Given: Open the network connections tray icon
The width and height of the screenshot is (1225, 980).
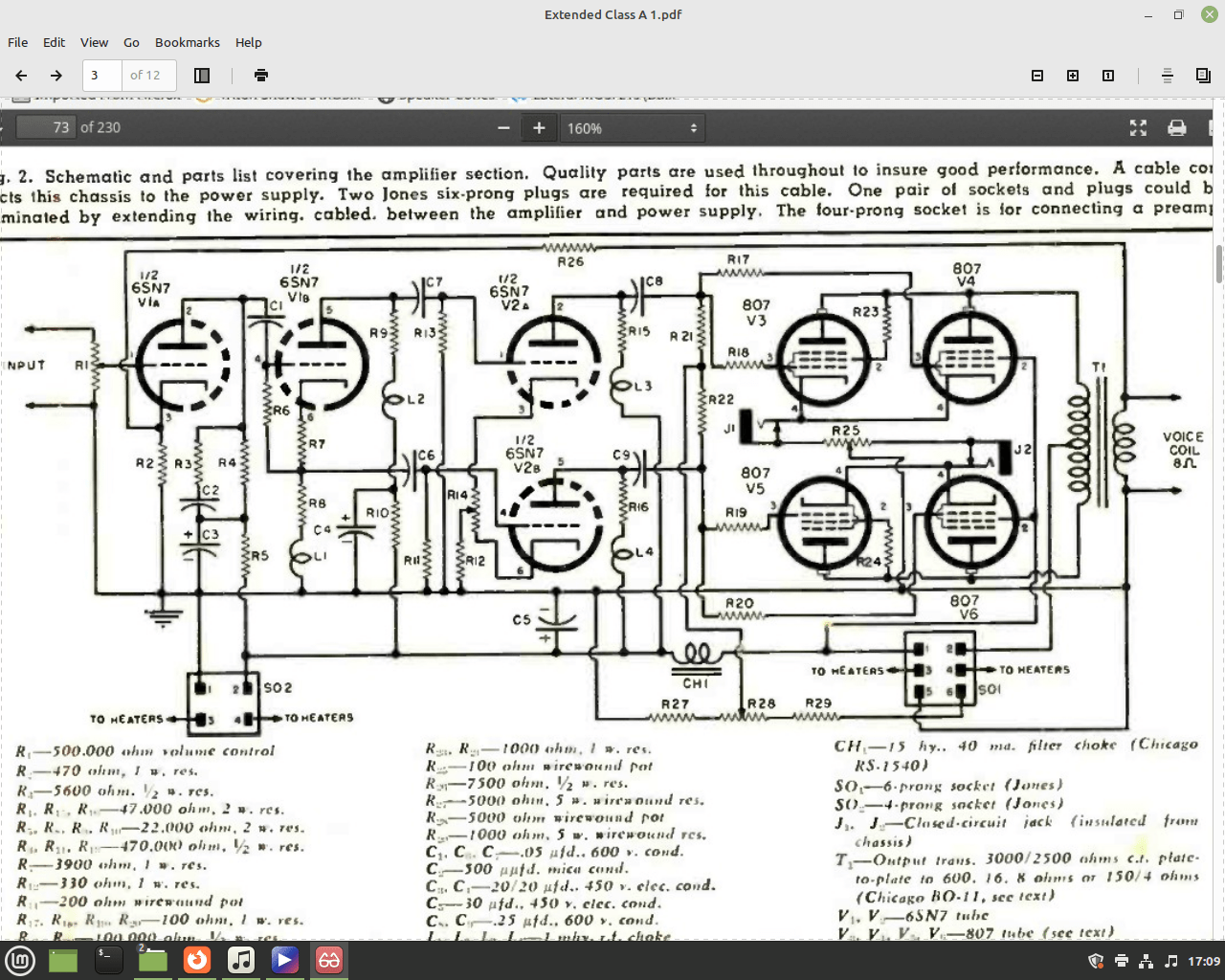Looking at the screenshot, I should [1147, 961].
